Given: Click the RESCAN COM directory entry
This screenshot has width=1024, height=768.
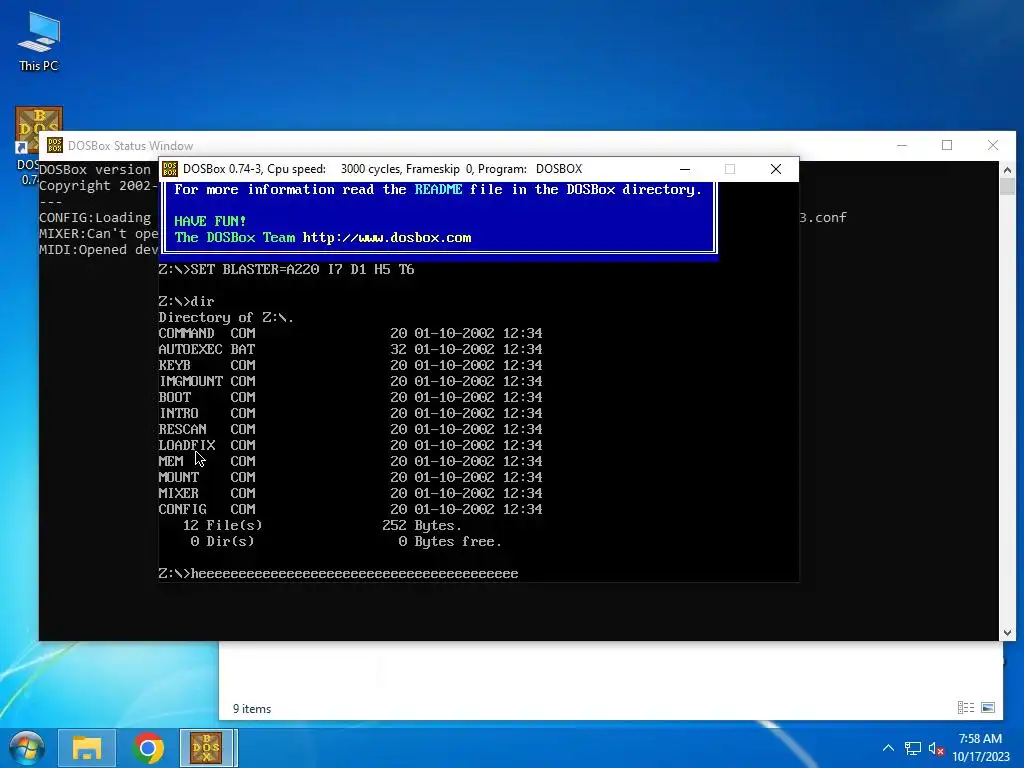Looking at the screenshot, I should pyautogui.click(x=350, y=429).
